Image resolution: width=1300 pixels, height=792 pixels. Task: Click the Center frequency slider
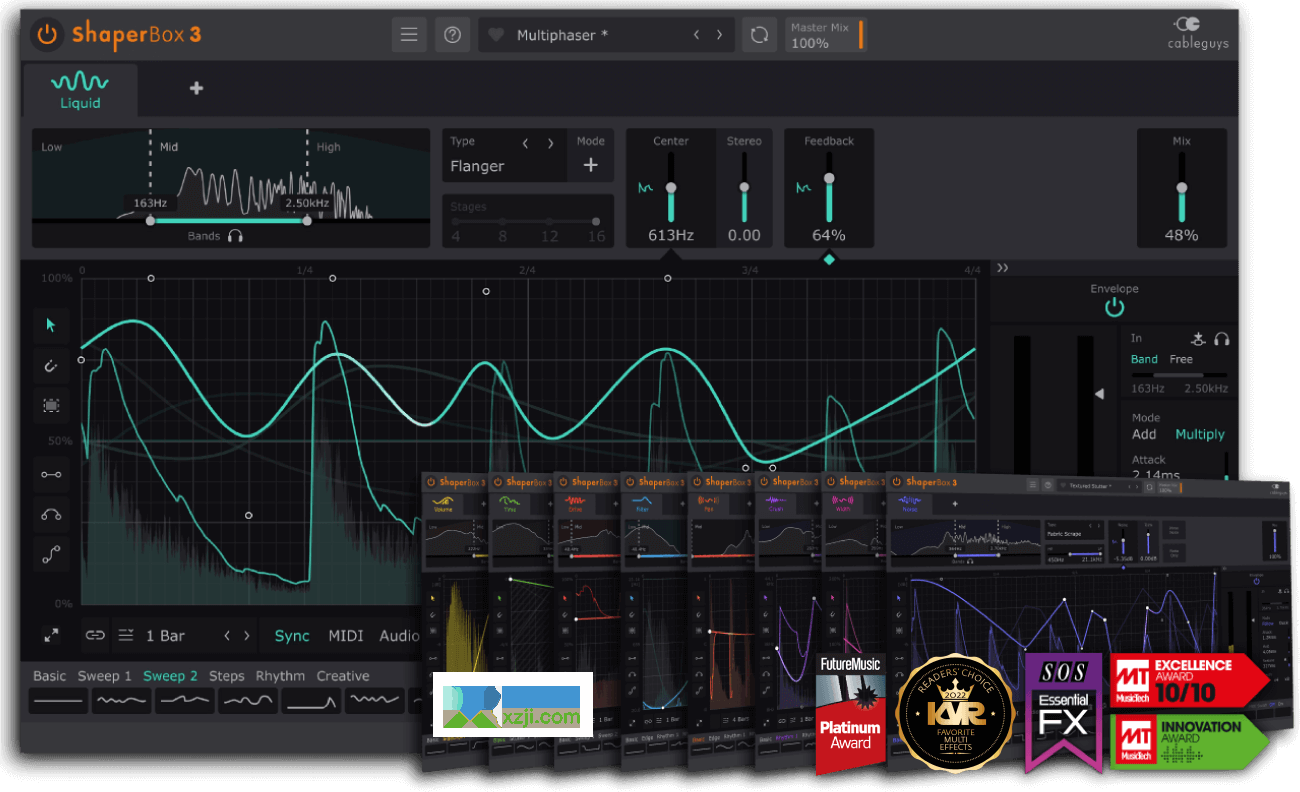click(x=671, y=187)
